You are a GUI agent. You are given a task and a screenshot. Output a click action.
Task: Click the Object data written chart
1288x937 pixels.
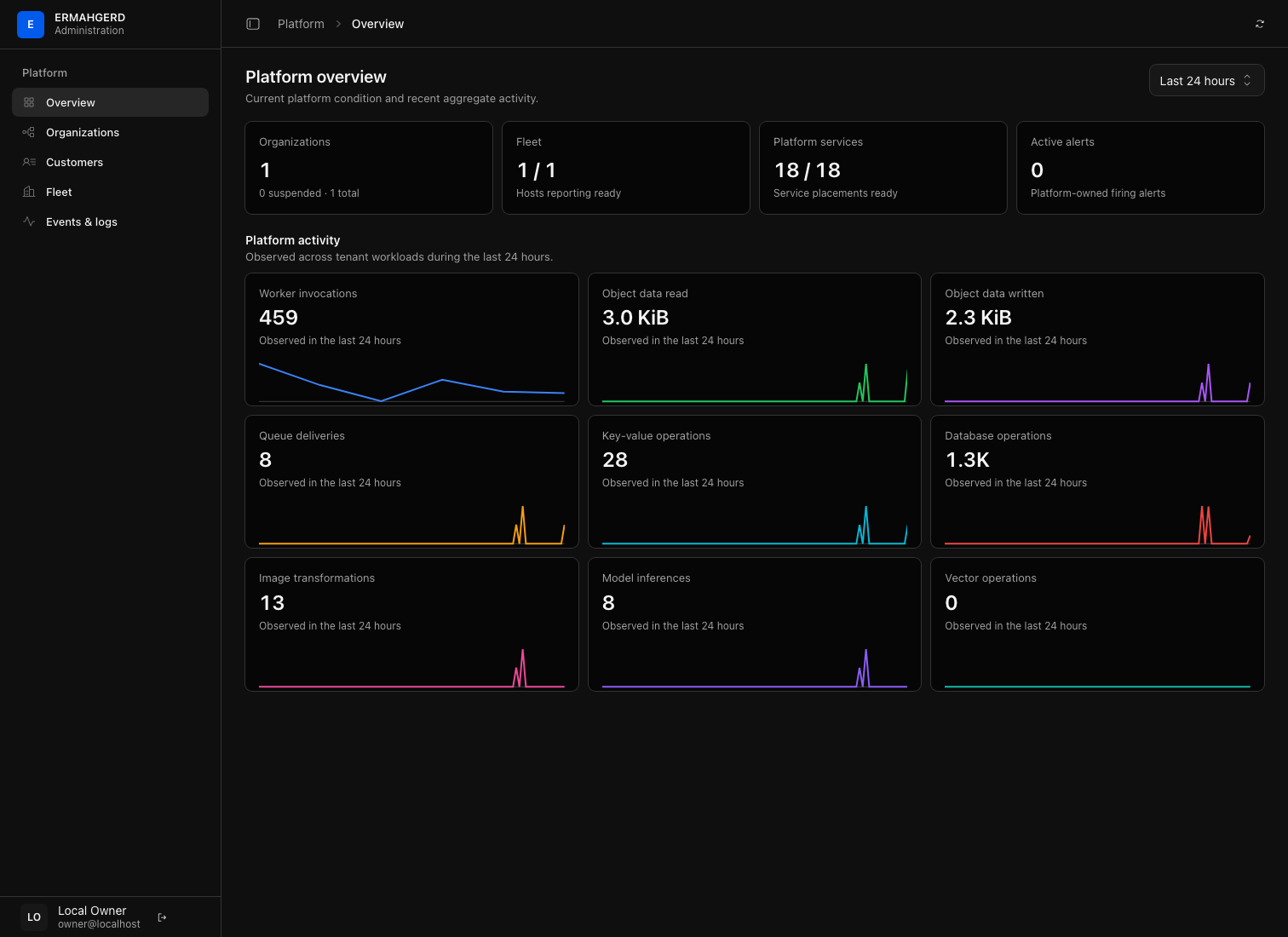tap(1097, 382)
